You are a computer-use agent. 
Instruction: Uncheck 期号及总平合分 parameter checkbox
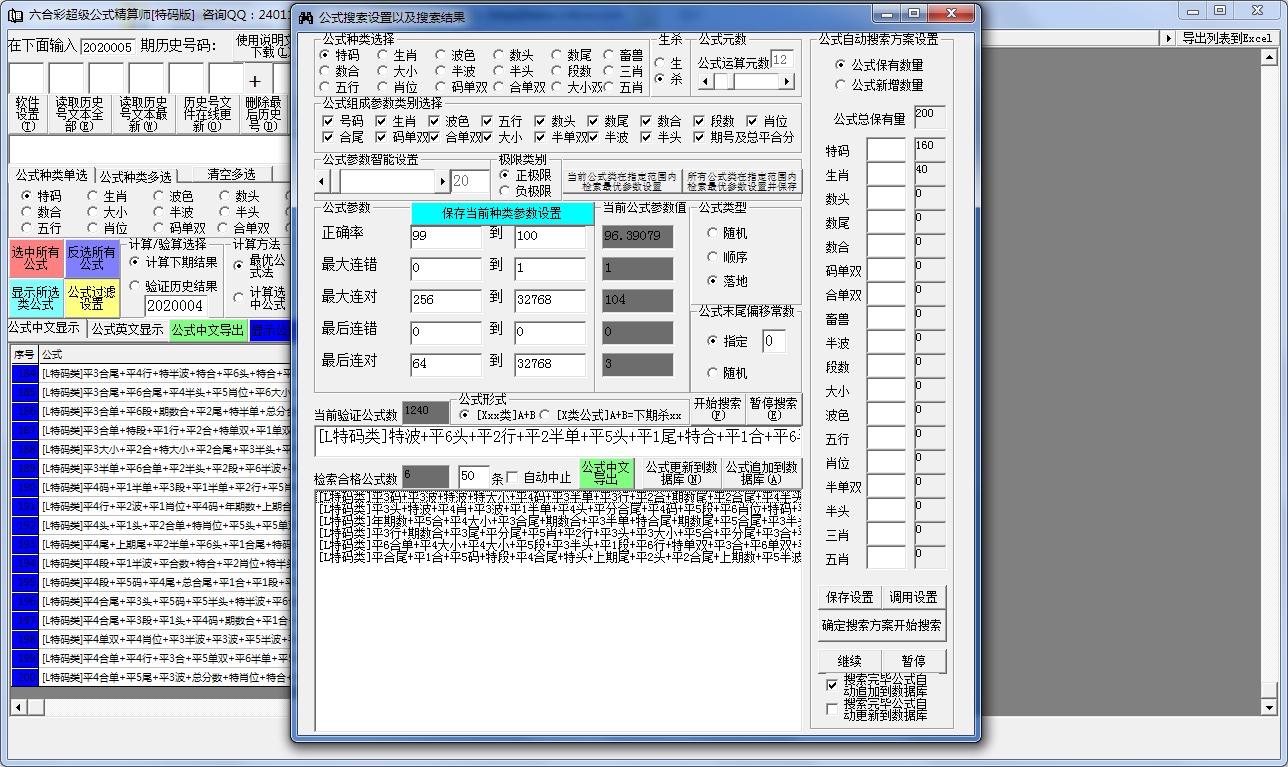700,137
